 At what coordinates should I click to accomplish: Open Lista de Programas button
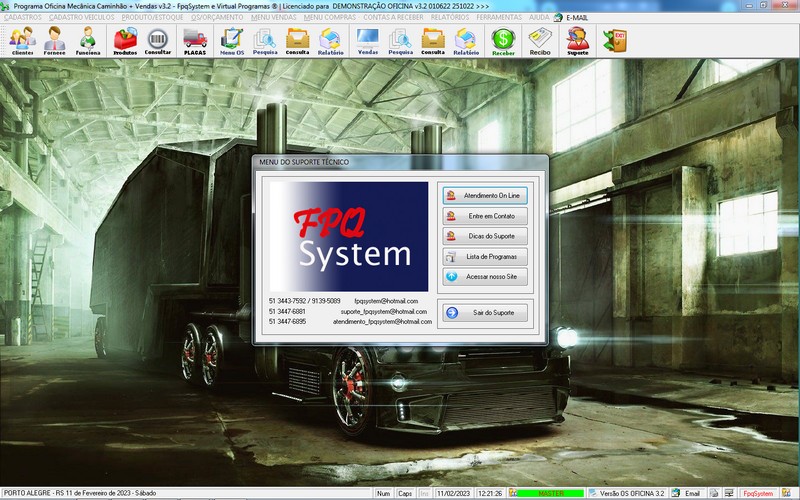pos(485,256)
